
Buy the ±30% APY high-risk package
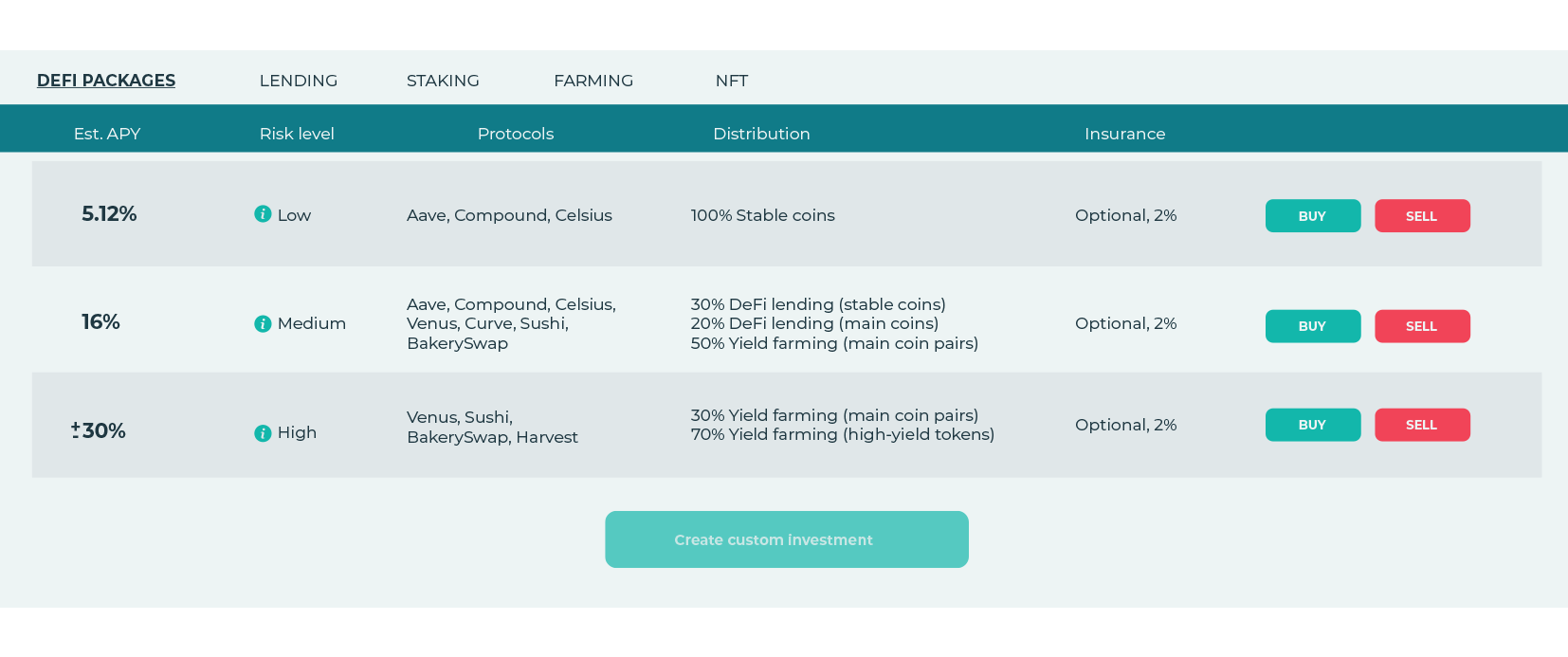tap(1313, 425)
